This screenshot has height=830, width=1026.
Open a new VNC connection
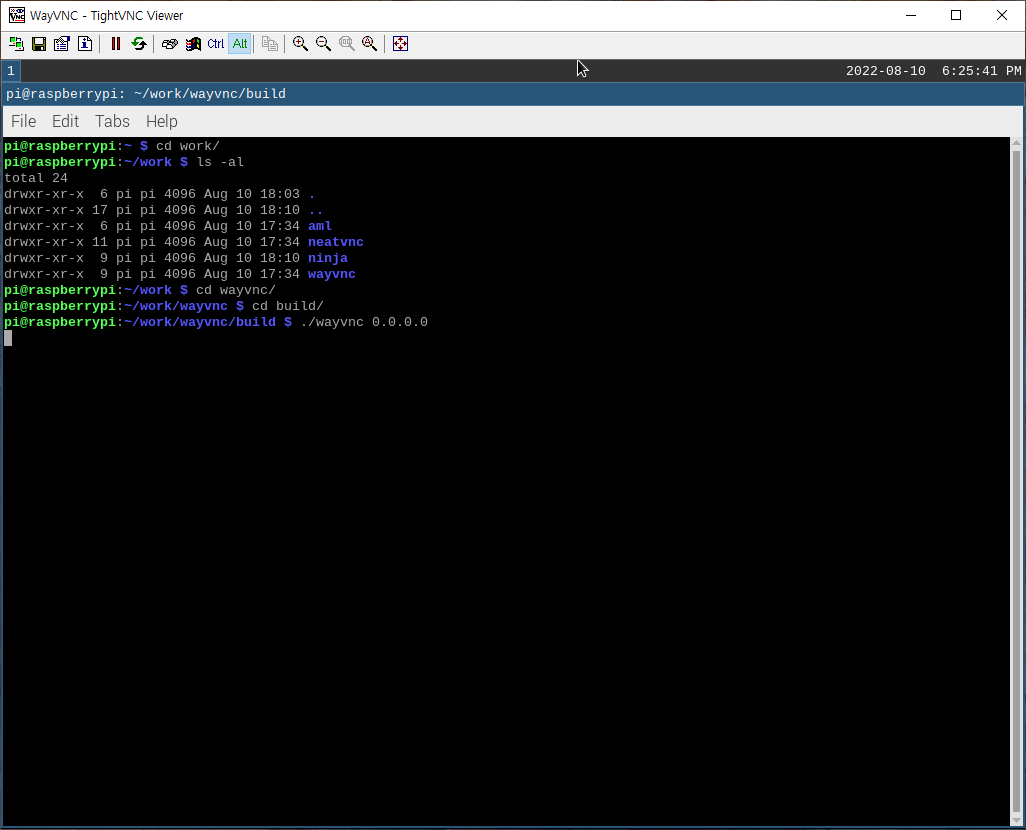point(16,44)
